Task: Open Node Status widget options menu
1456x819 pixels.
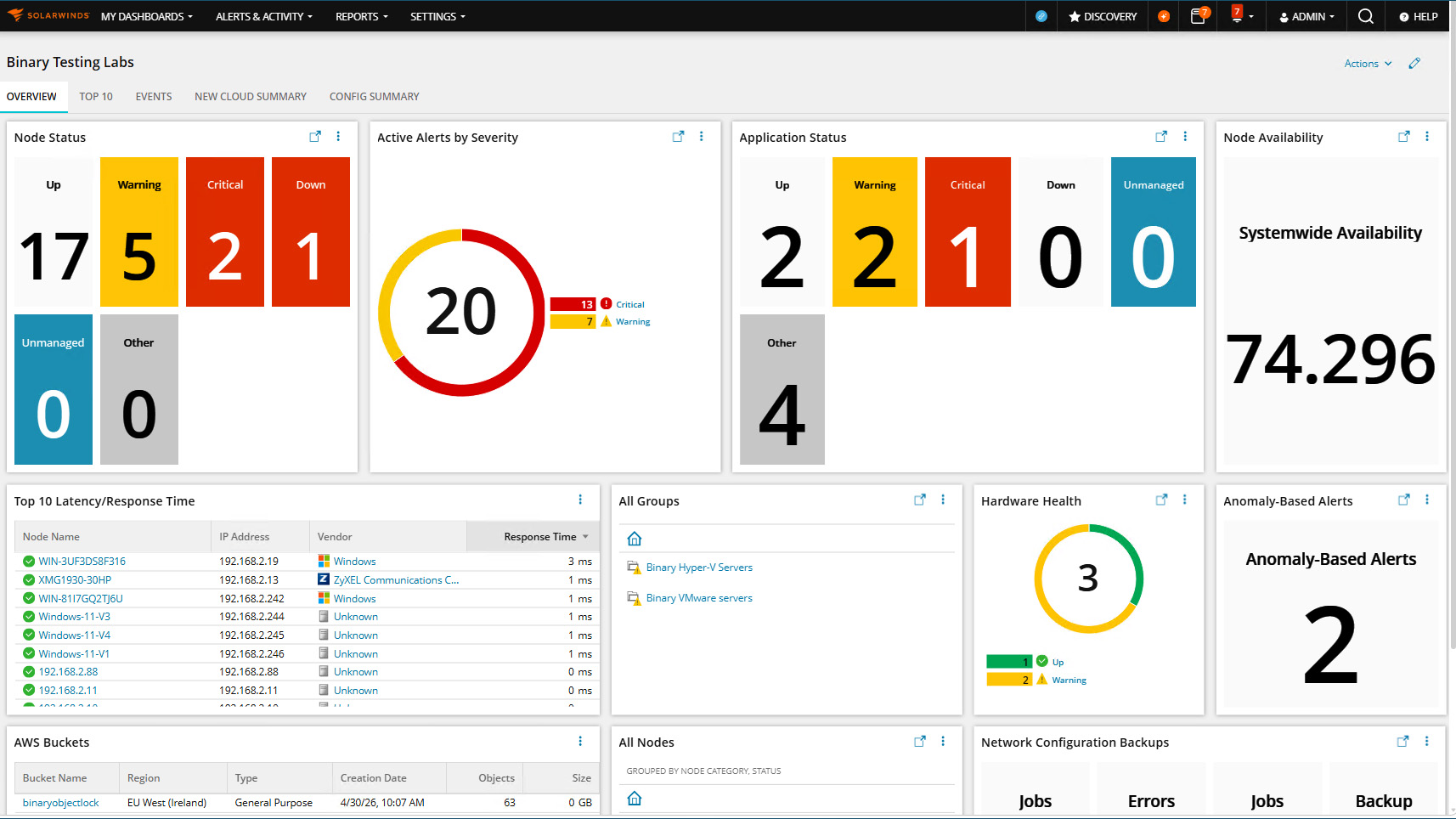Action: pos(338,137)
